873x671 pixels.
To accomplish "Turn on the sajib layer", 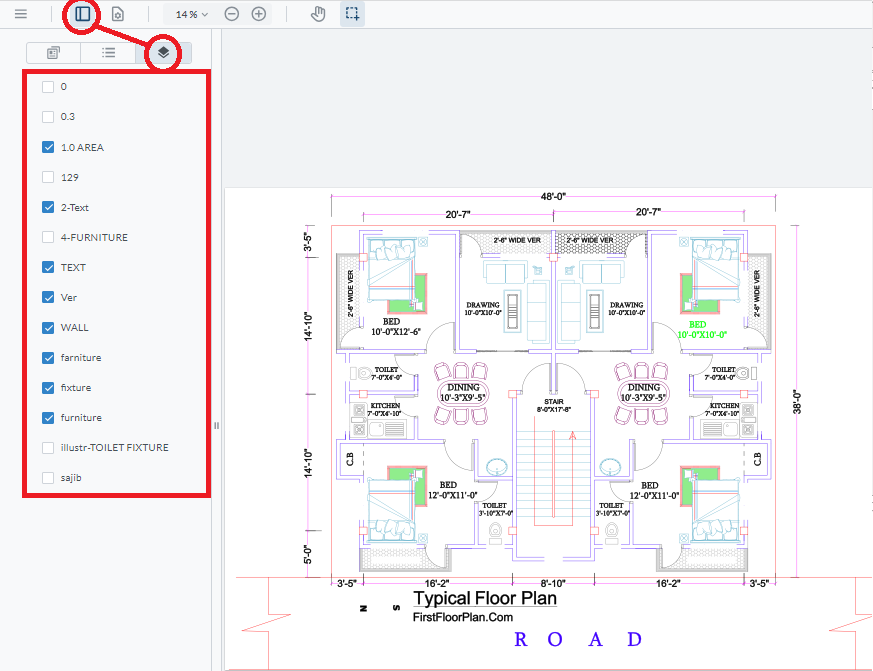I will point(48,477).
